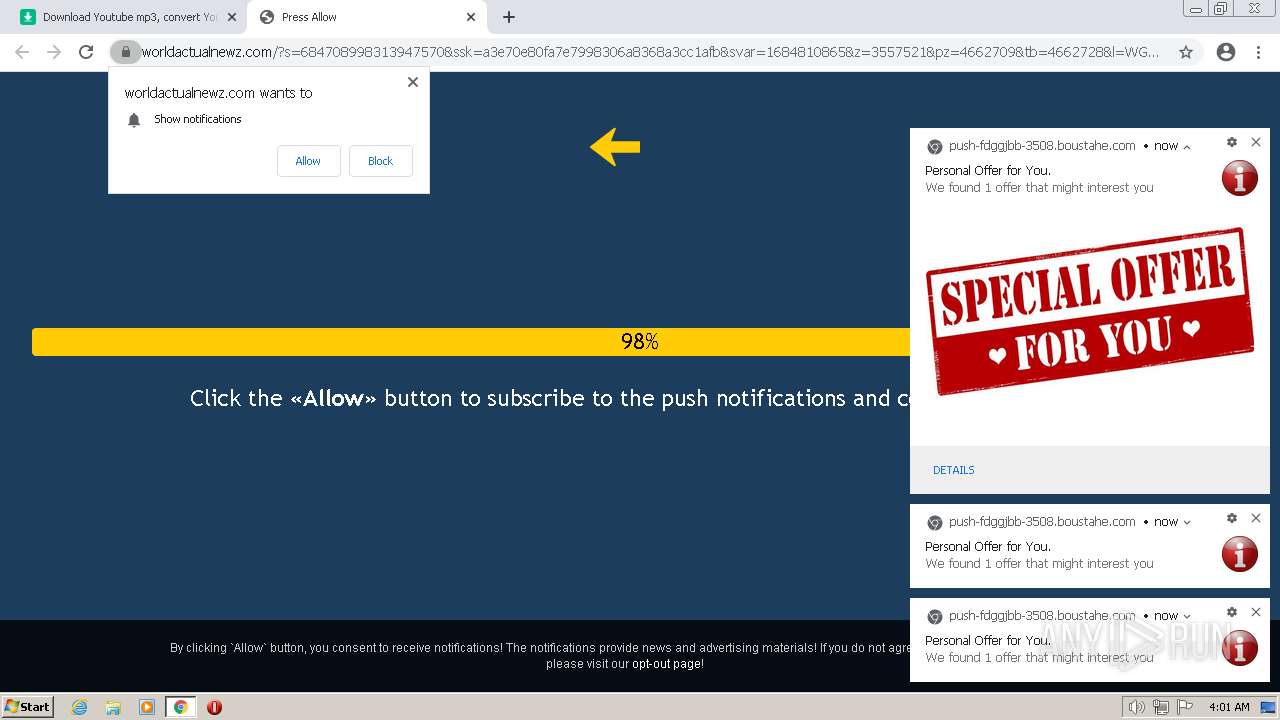This screenshot has height=720, width=1280.
Task: Open the opt-out page link
Action: (667, 664)
